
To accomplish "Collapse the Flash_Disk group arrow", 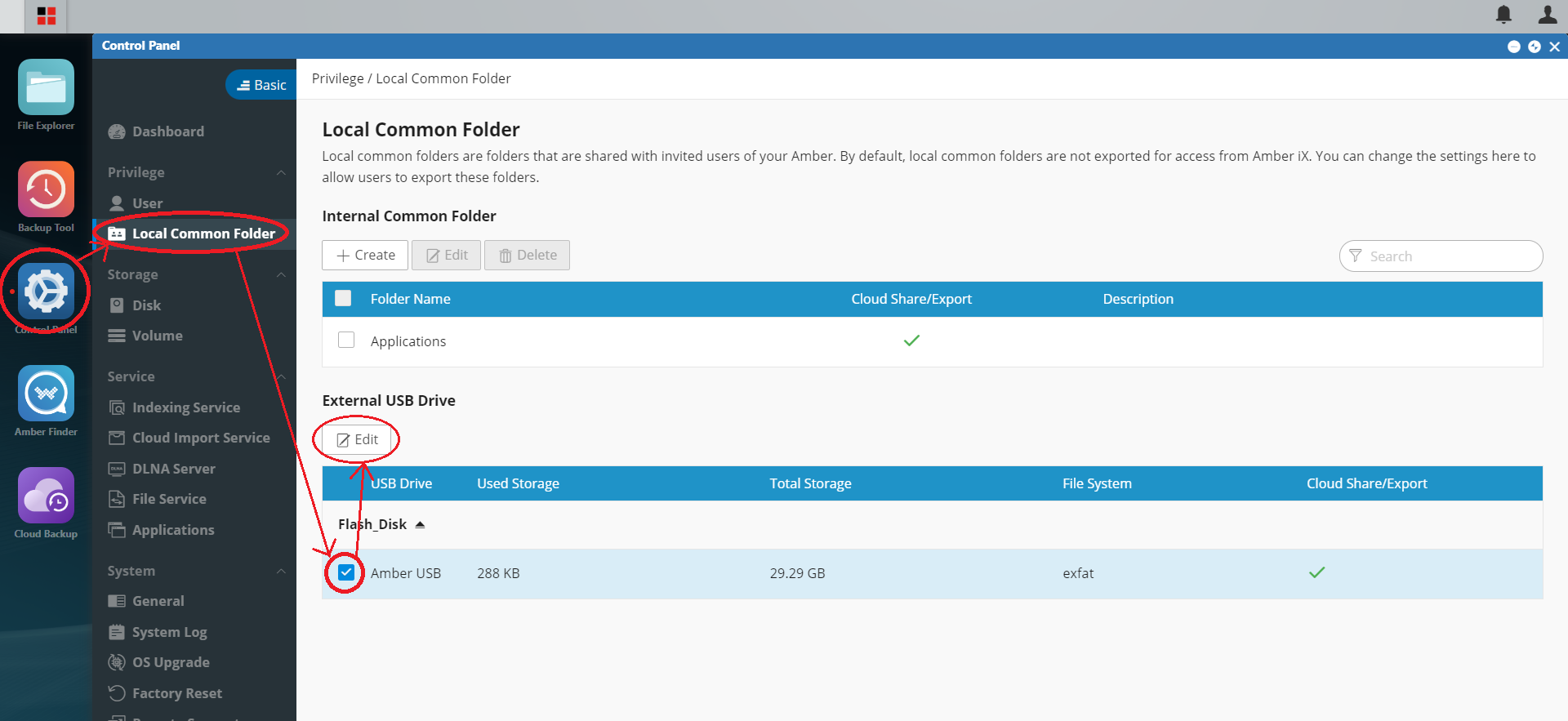I will tap(420, 524).
